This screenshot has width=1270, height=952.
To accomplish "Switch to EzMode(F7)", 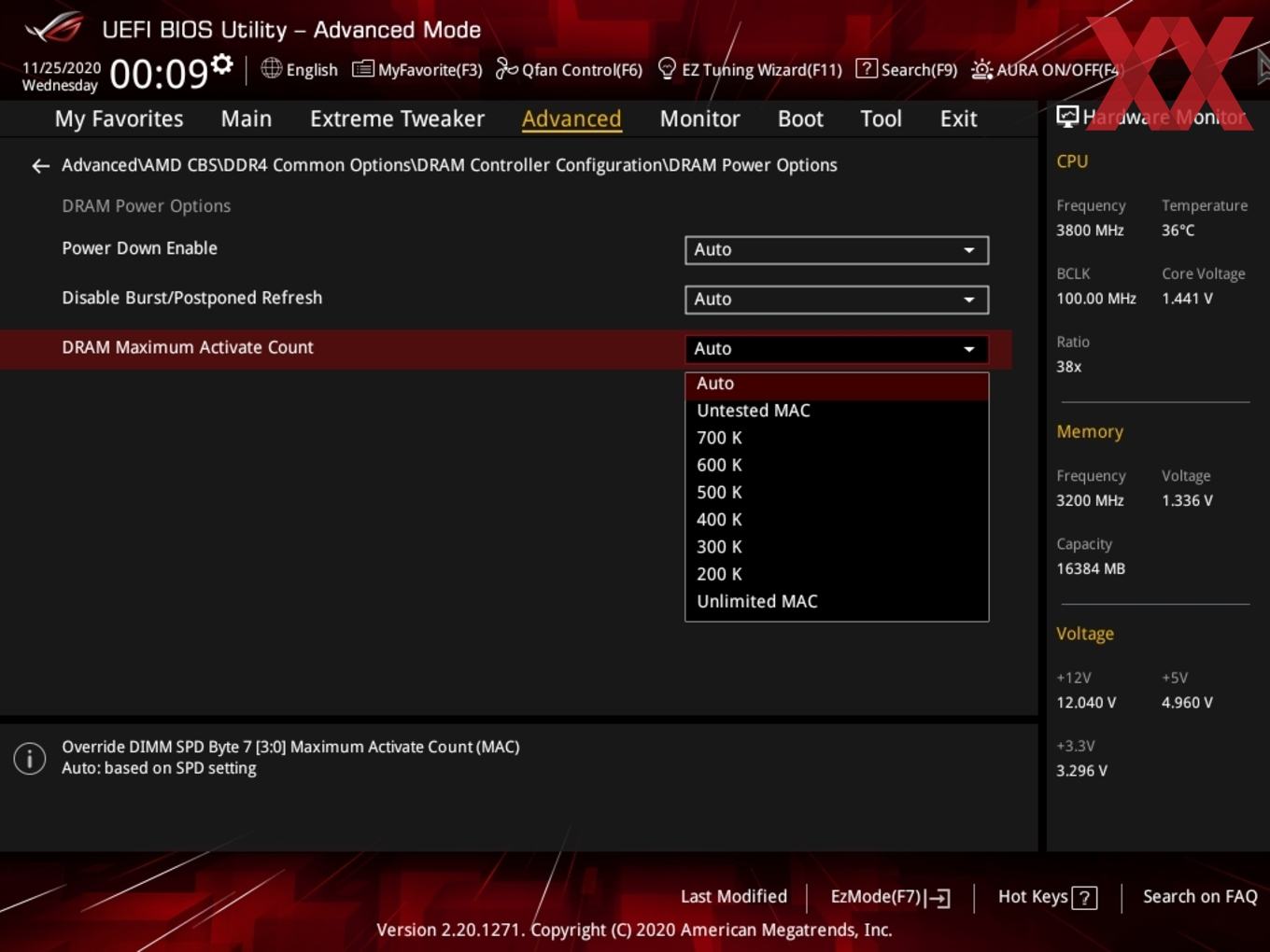I will pos(890,897).
